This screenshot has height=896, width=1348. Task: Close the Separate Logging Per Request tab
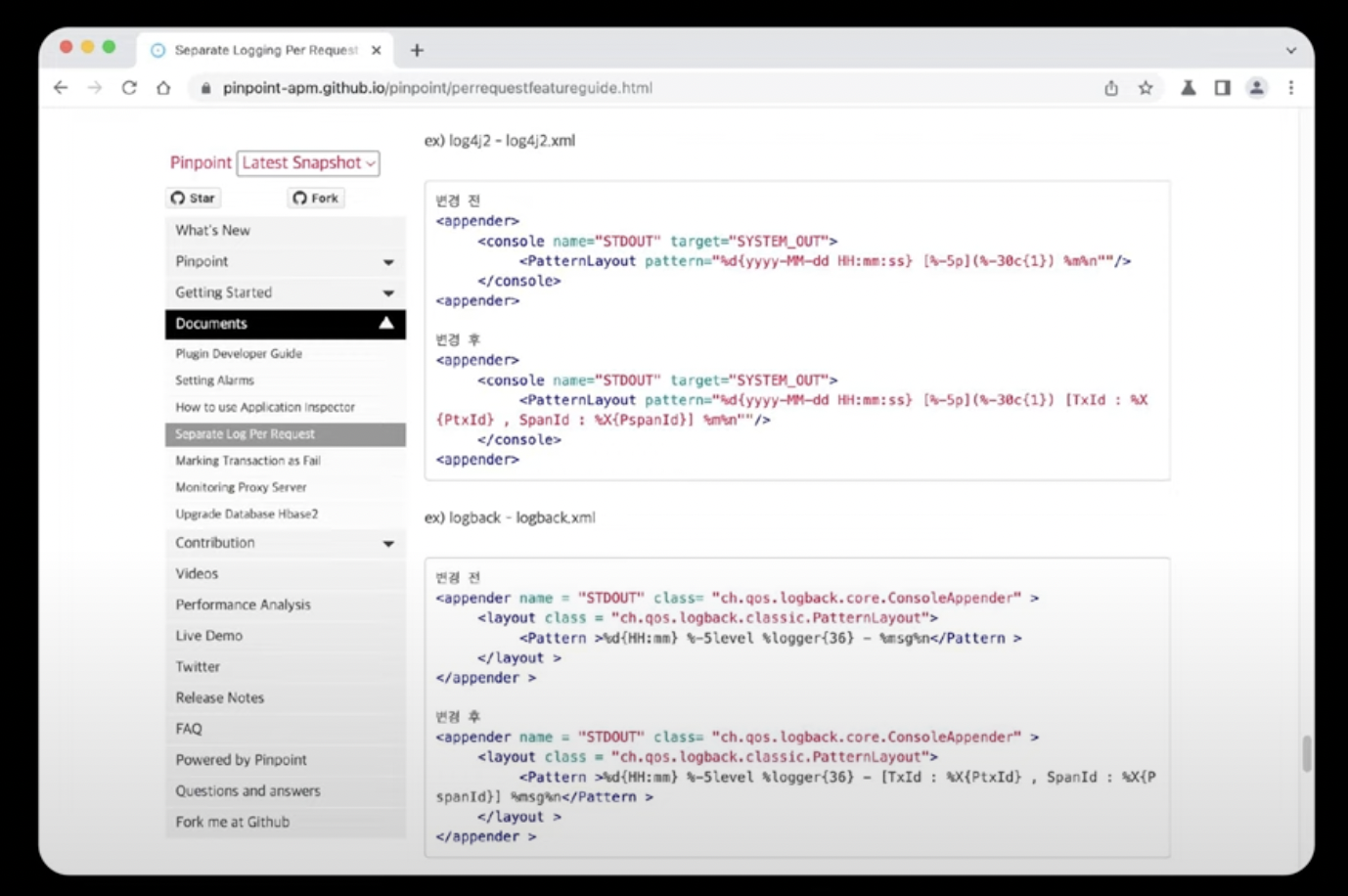tap(377, 50)
